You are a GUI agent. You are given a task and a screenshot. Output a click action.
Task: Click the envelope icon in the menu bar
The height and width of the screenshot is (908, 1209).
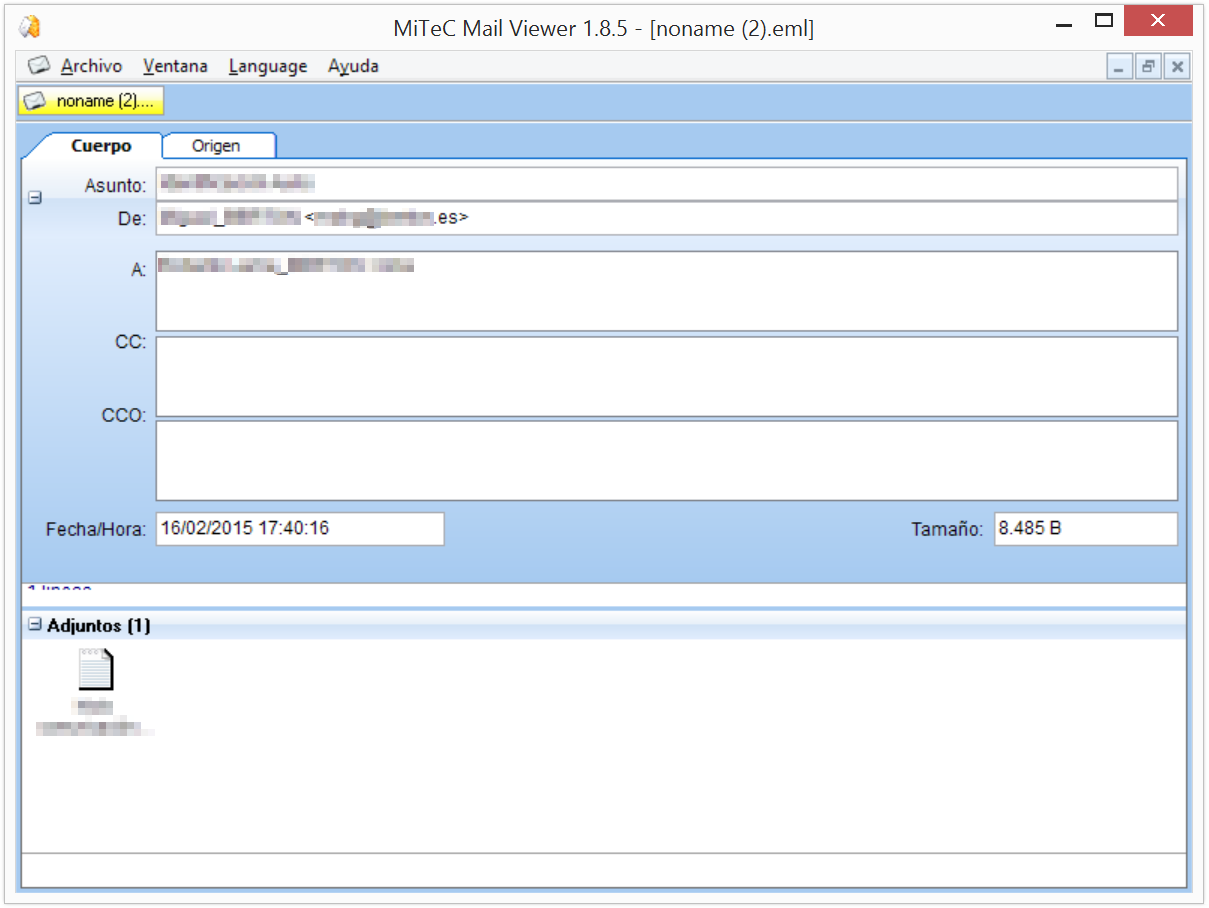pos(38,64)
